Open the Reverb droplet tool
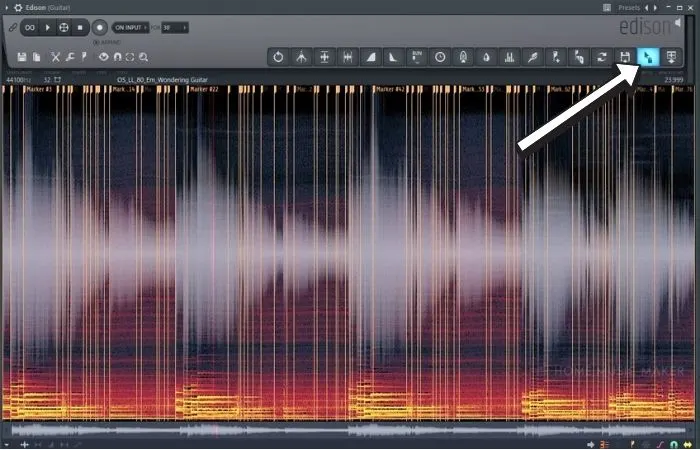 point(487,57)
